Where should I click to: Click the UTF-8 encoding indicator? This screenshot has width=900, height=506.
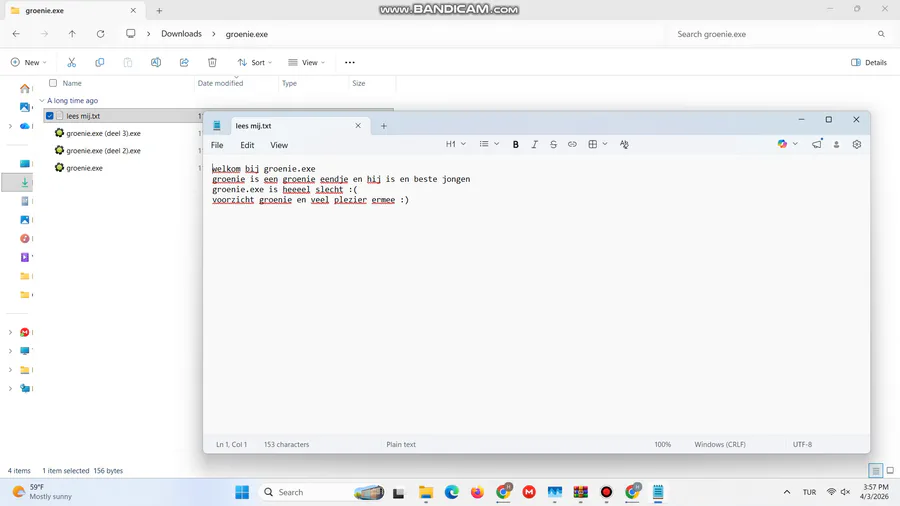pos(802,445)
